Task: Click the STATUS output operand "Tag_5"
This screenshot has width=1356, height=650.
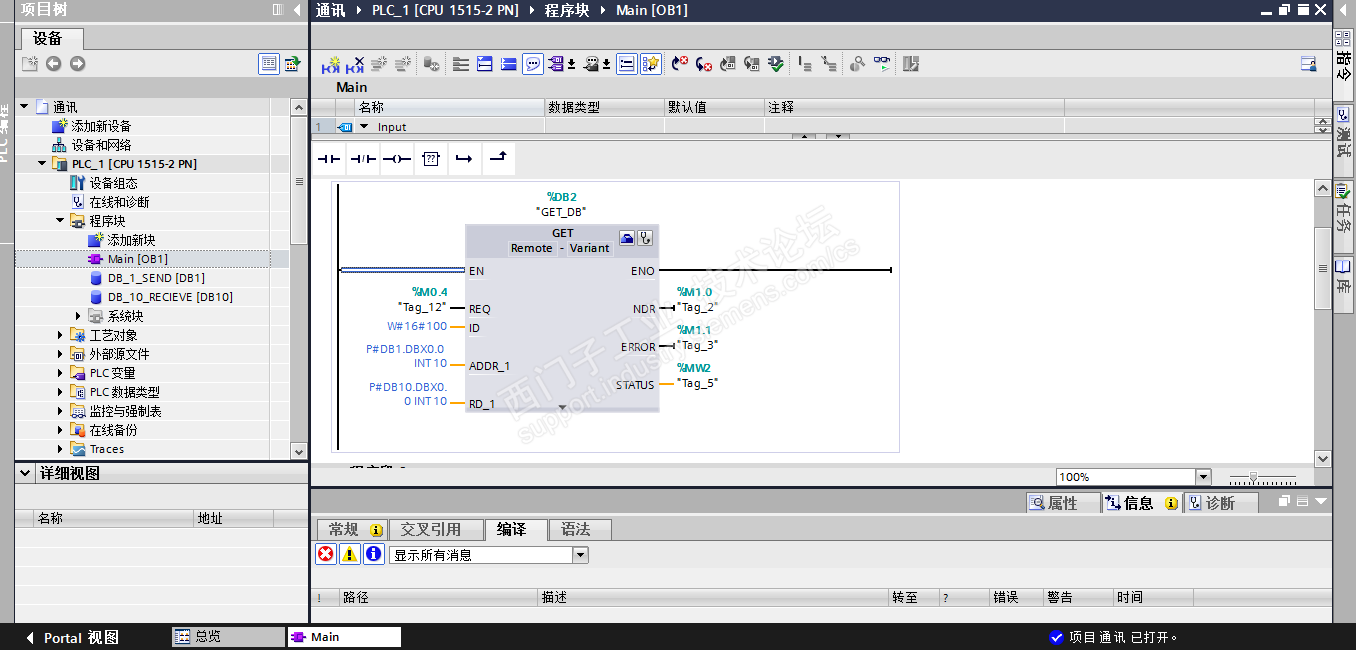Action: [x=697, y=383]
